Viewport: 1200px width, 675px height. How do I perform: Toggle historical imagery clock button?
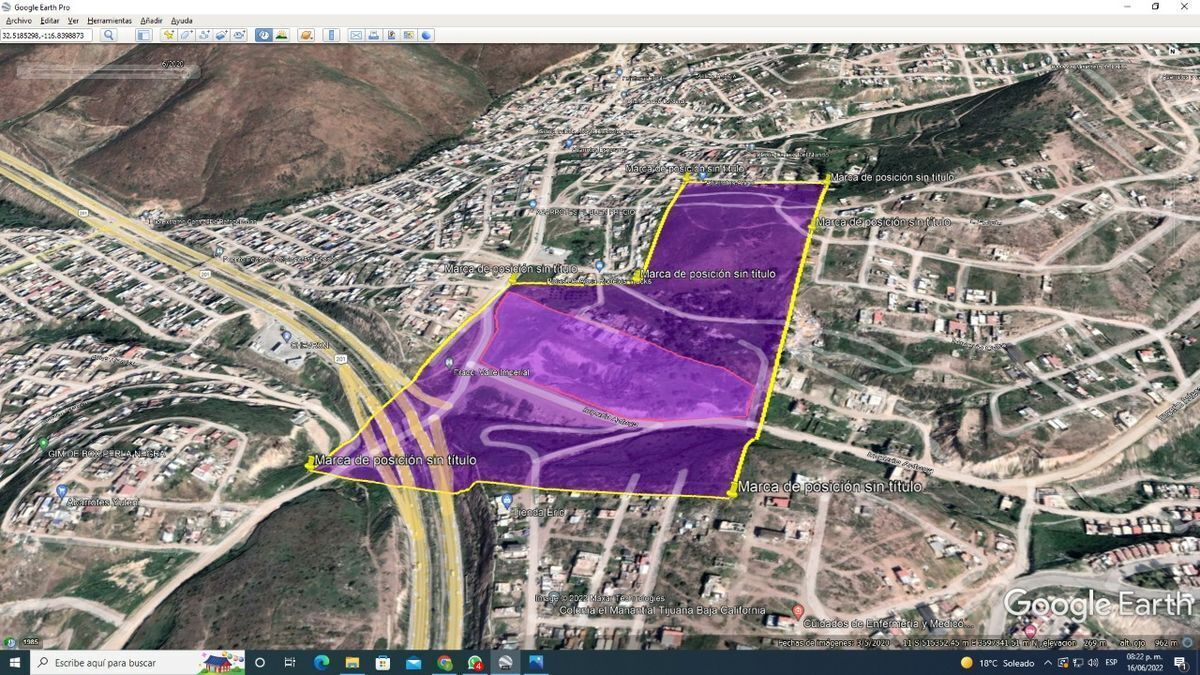[263, 35]
